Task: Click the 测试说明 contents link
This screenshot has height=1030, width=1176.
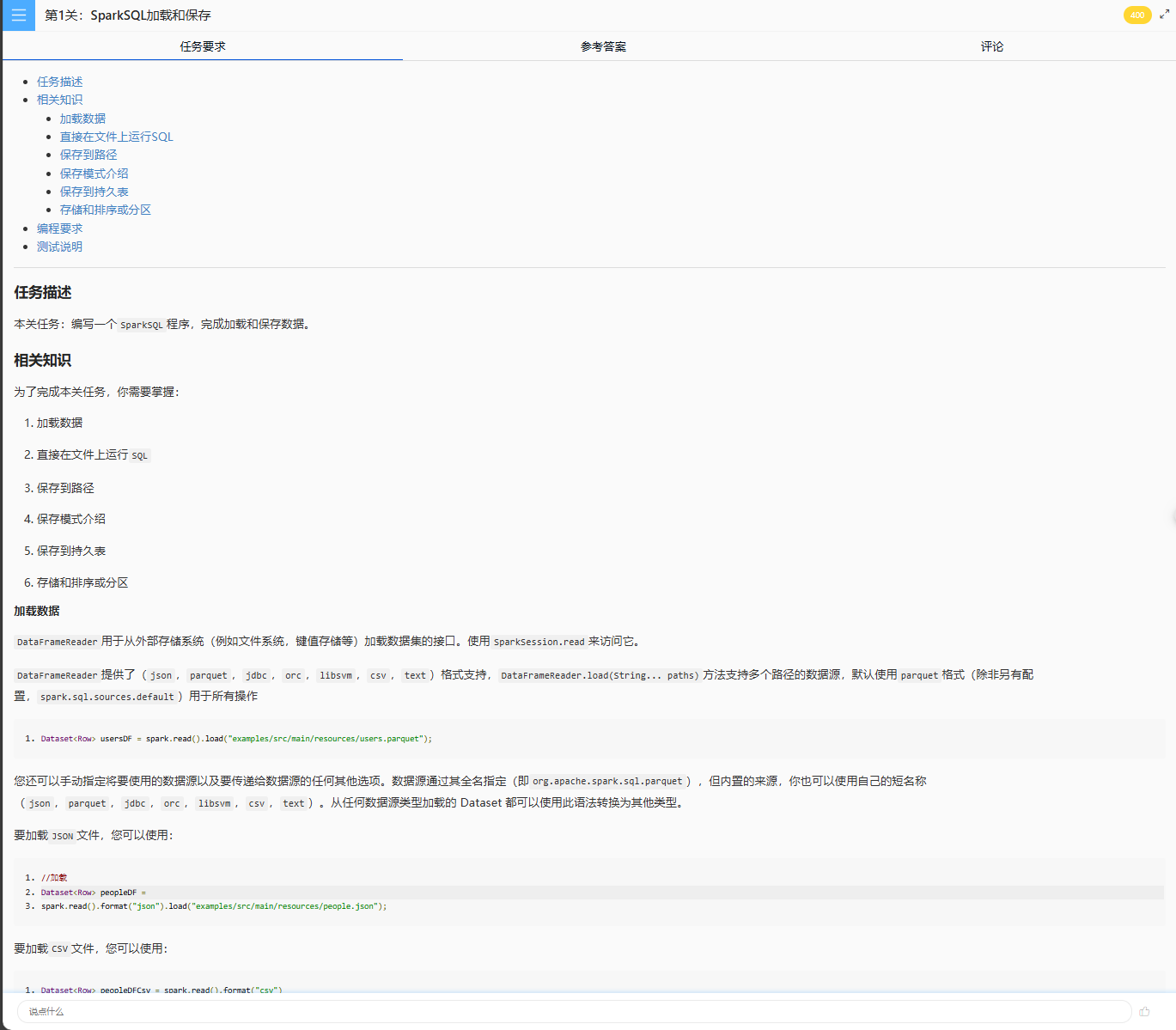Action: (x=59, y=247)
